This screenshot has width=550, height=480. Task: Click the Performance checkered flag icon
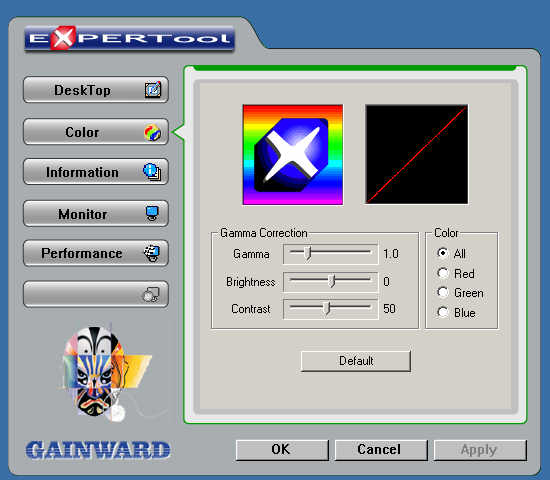tap(152, 253)
